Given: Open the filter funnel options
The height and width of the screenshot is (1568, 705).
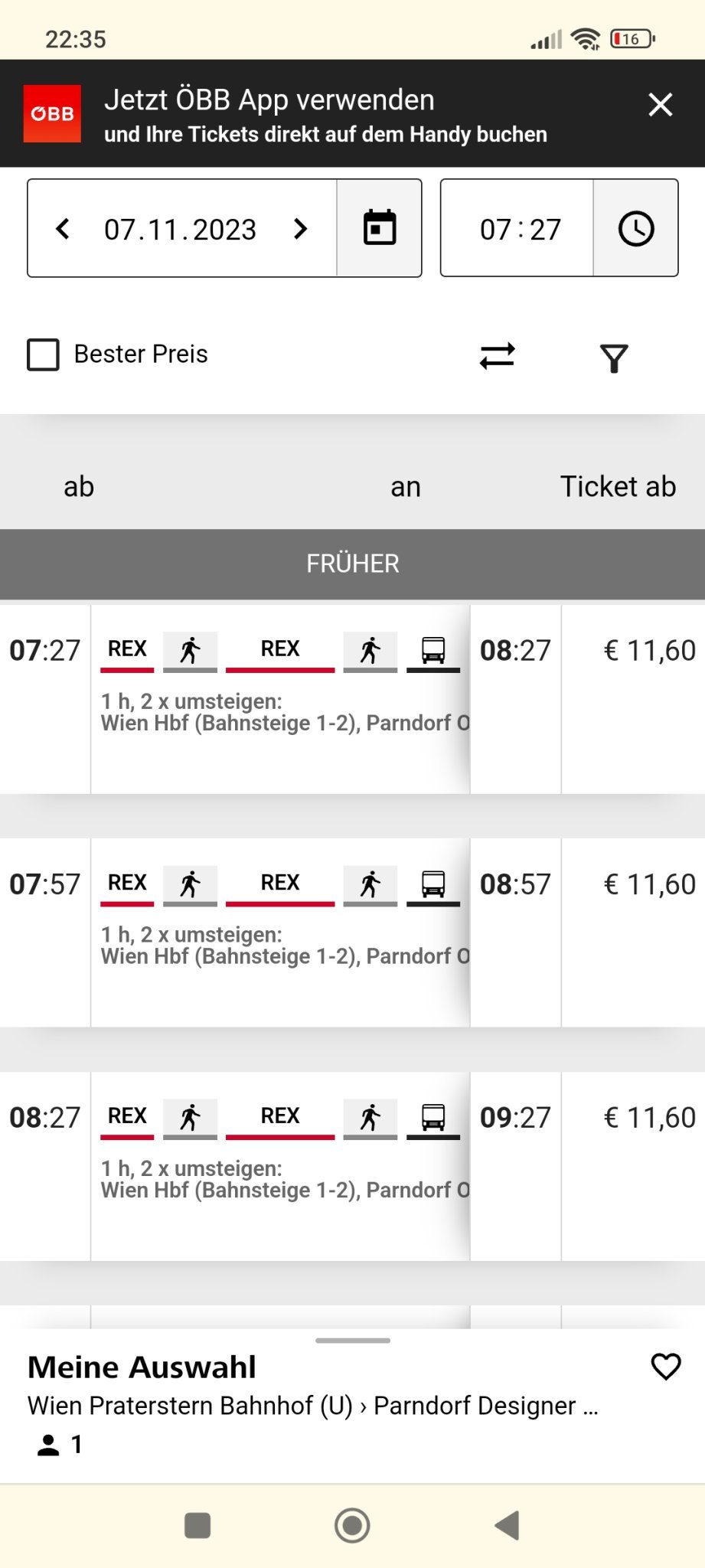Looking at the screenshot, I should click(x=613, y=358).
